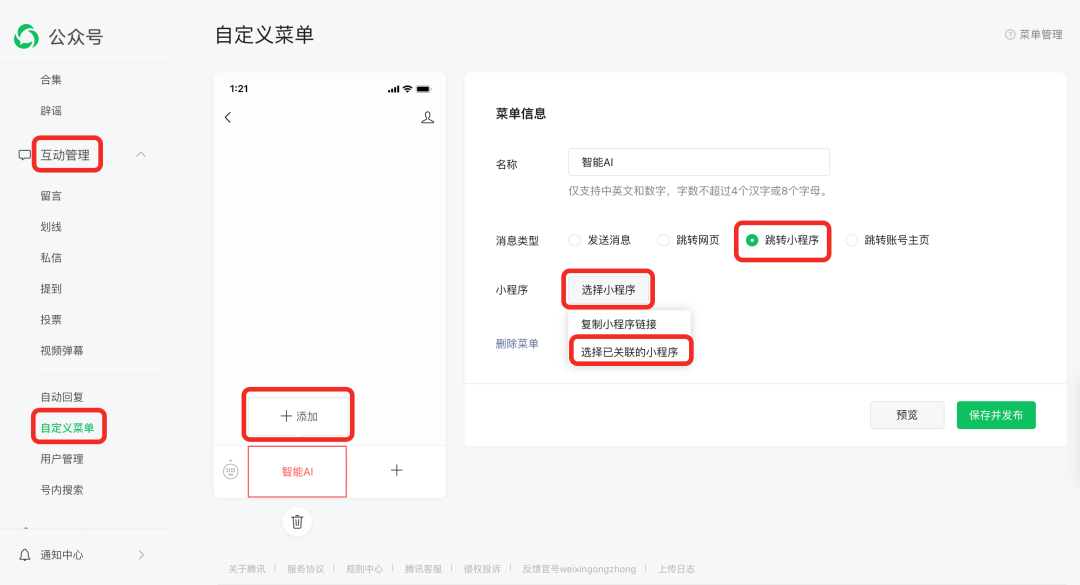The image size is (1080, 585).
Task: Open 投票 in the sidebar
Action: pyautogui.click(x=51, y=320)
